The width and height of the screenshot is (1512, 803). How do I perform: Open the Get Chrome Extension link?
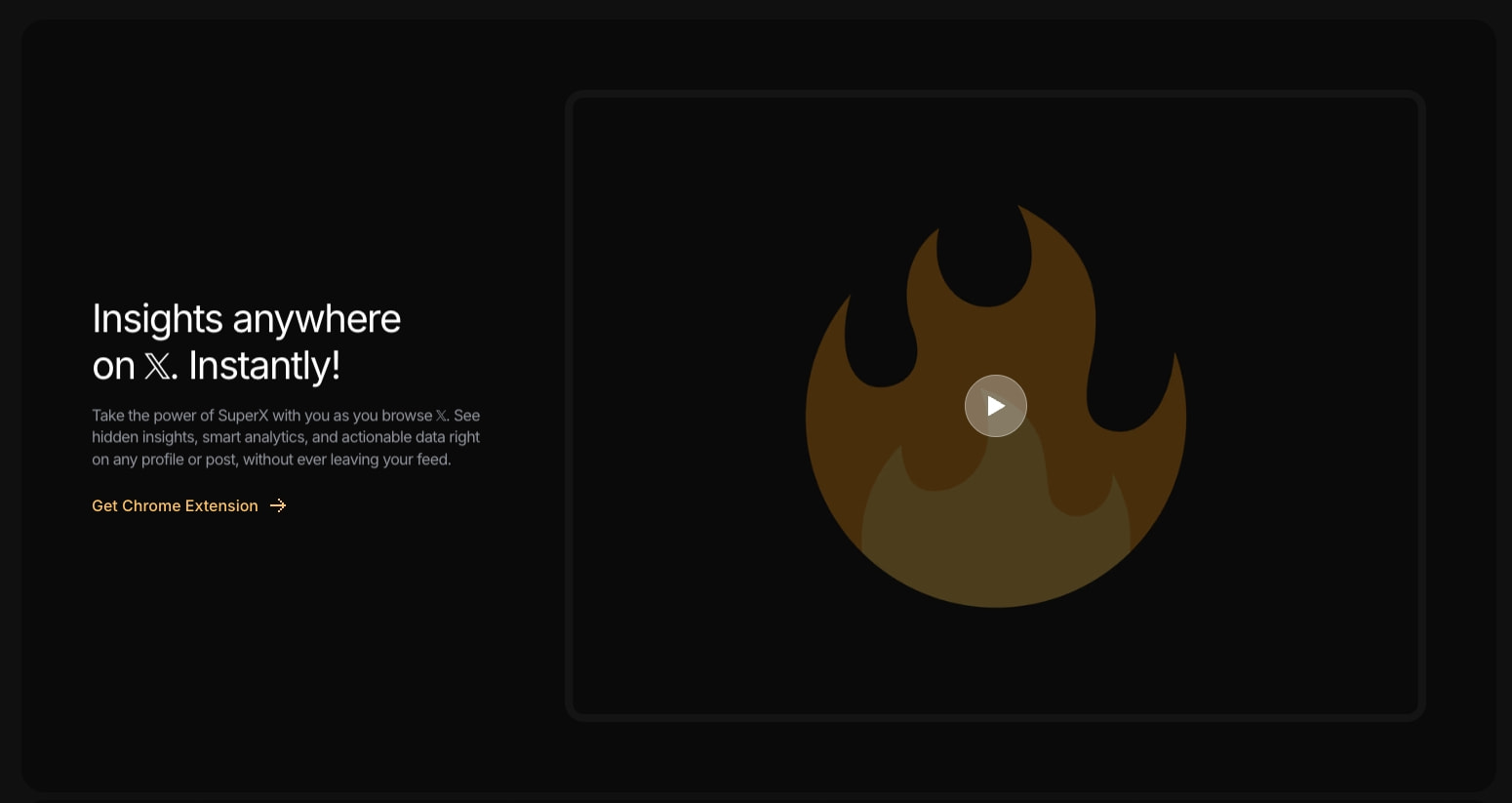point(188,505)
